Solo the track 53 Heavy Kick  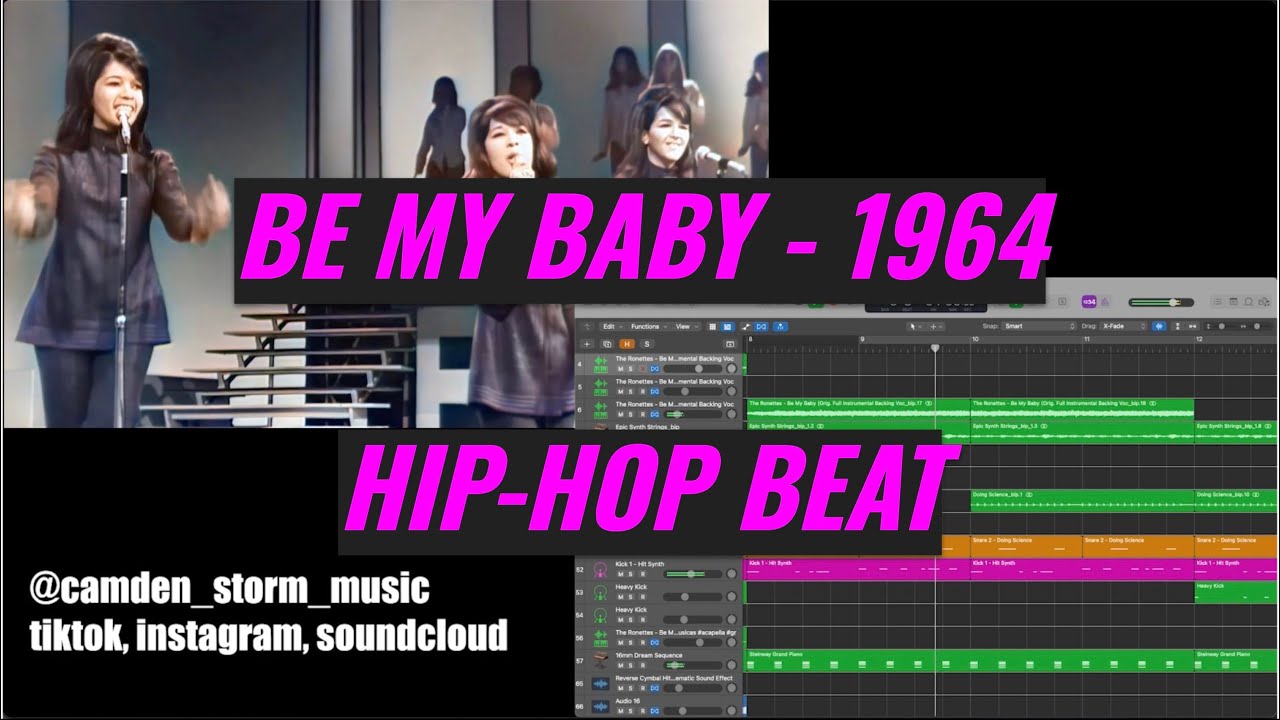pos(630,597)
